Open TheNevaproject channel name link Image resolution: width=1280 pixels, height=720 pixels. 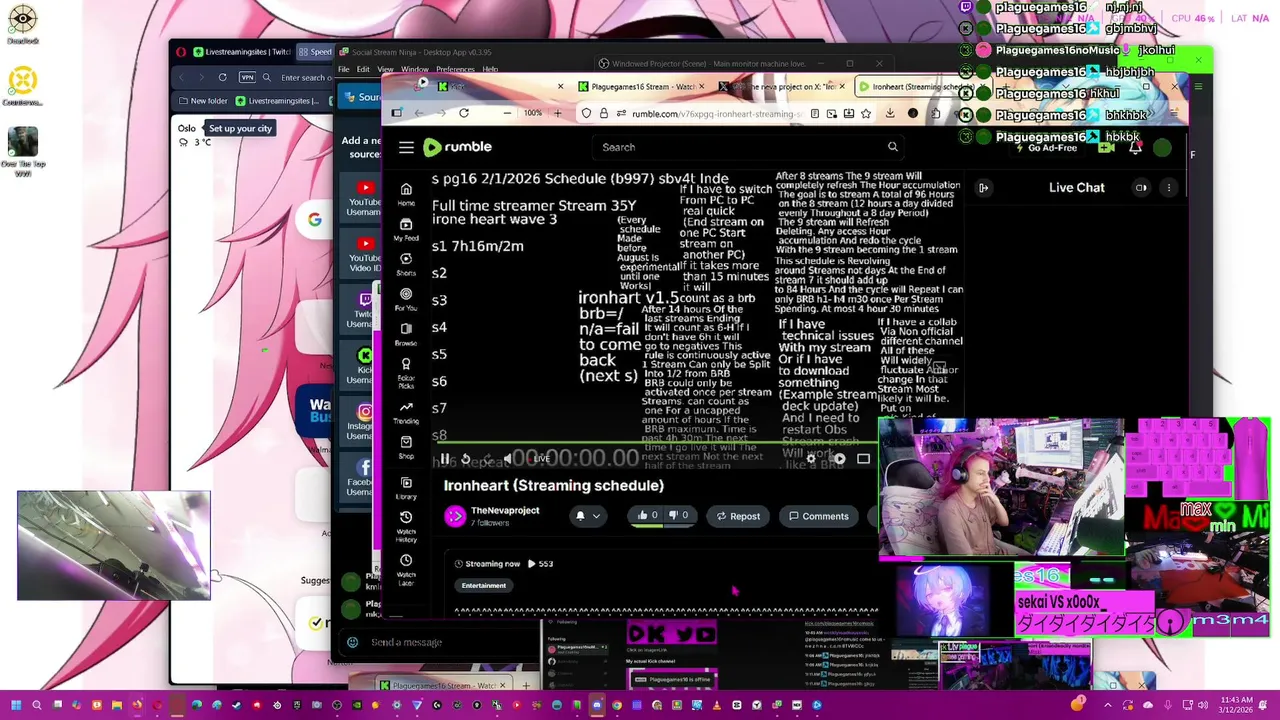point(505,510)
